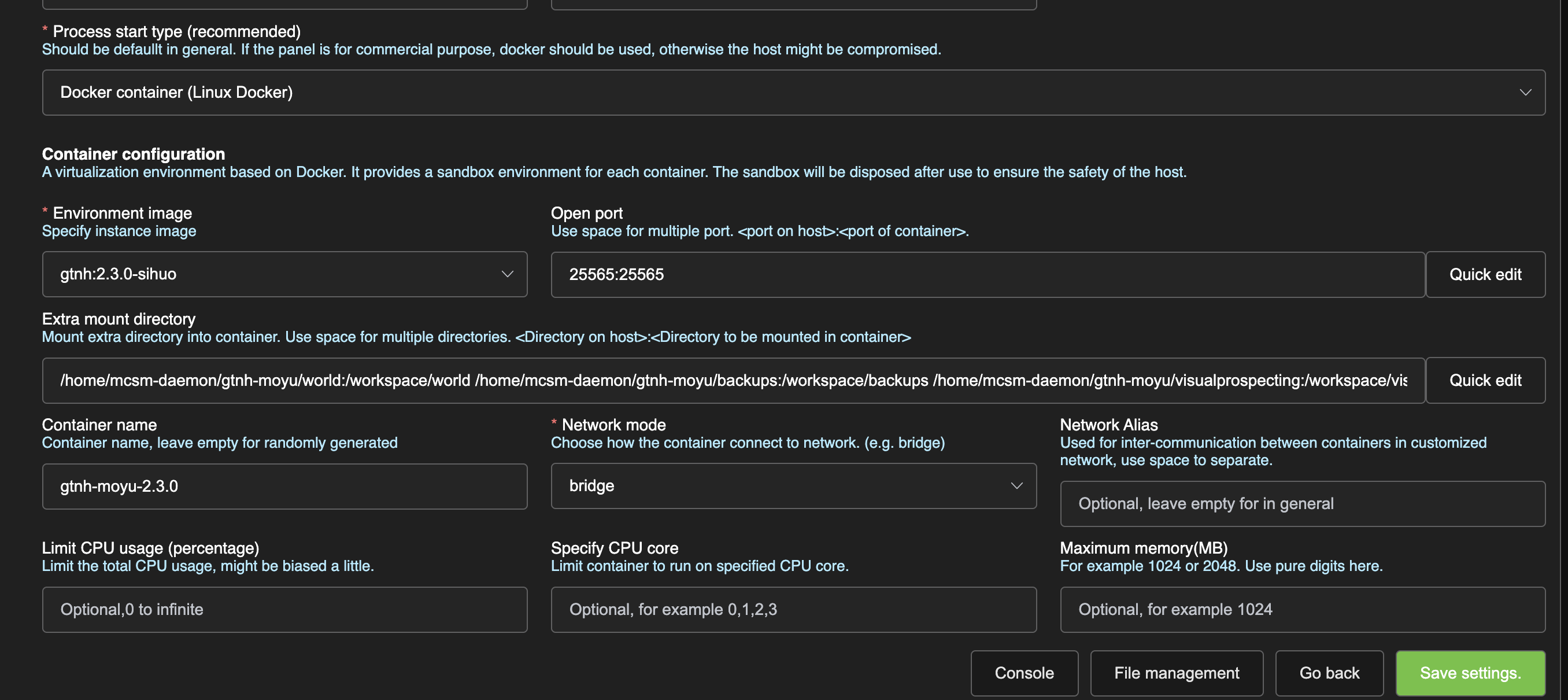Viewport: 1568px width, 700px height.
Task: Open the Console
Action: tap(1025, 673)
